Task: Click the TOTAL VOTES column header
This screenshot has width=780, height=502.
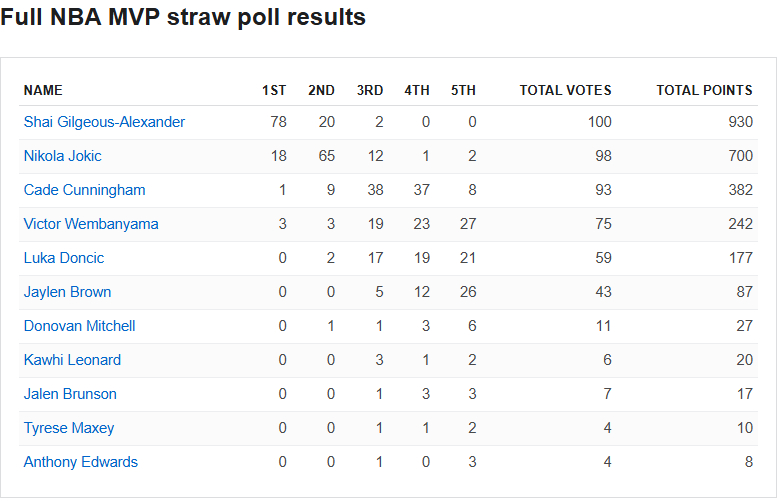Action: (565, 90)
